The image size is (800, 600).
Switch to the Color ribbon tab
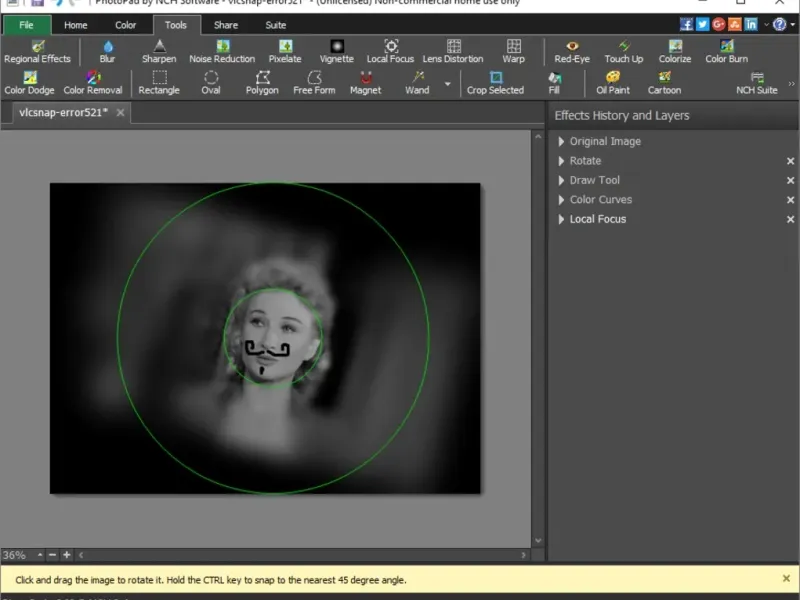coord(125,25)
